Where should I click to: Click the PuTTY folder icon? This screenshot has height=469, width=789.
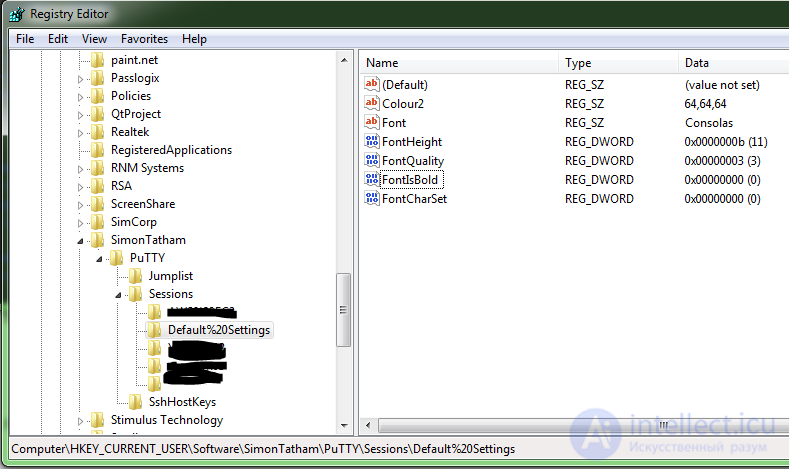pyautogui.click(x=117, y=258)
